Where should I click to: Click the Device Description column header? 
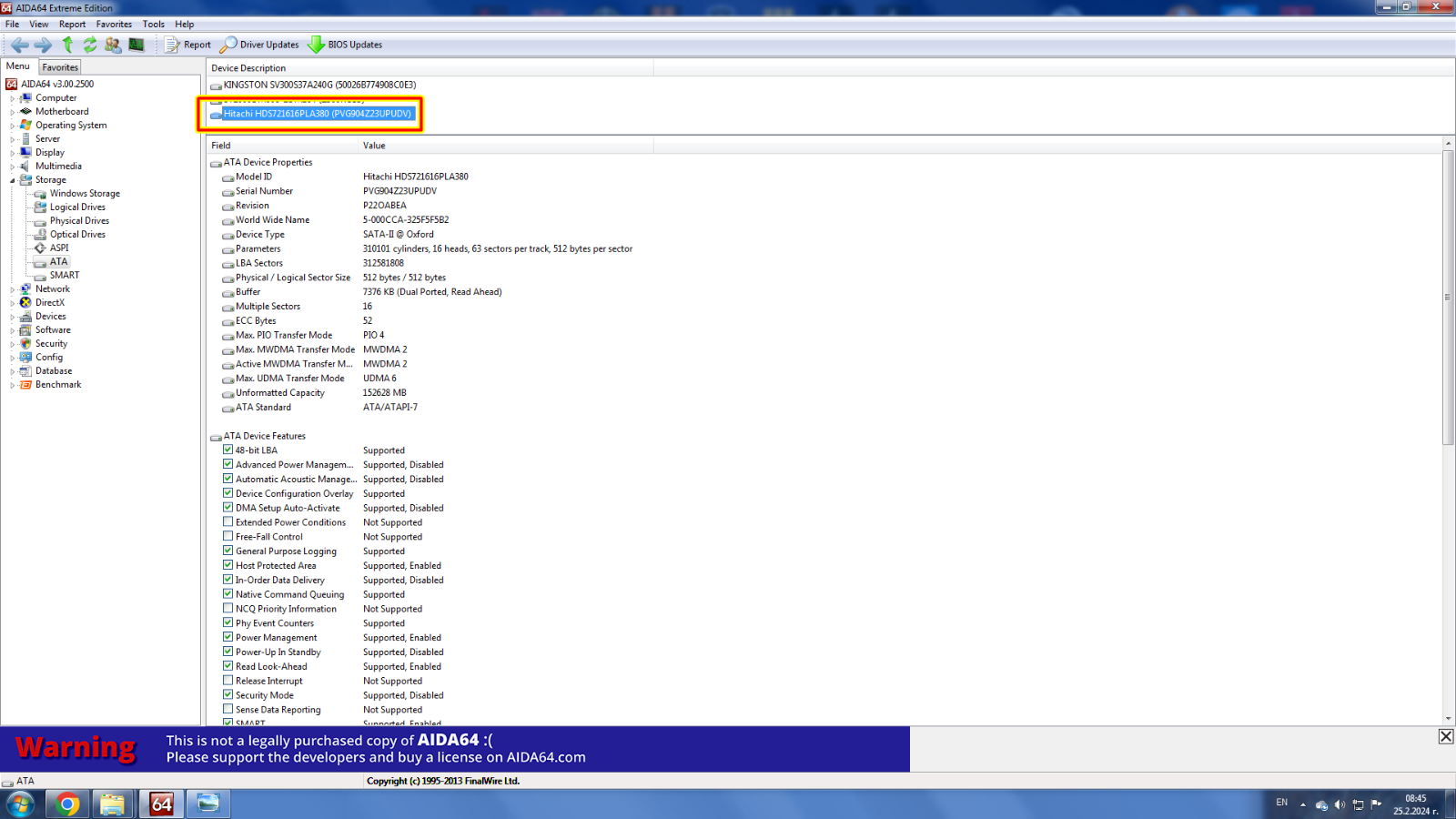point(430,68)
